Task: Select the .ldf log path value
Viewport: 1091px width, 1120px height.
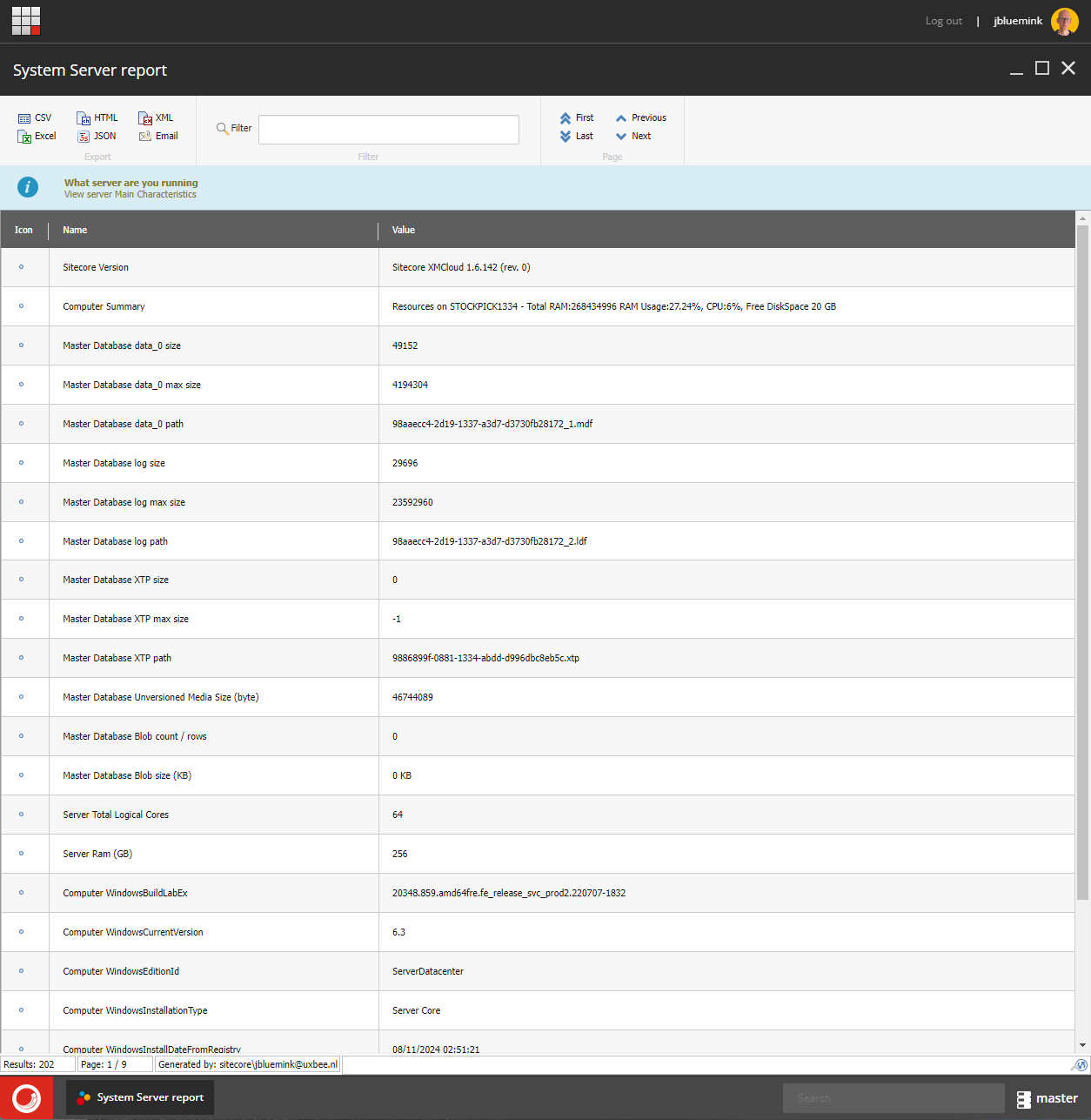Action: pos(490,541)
